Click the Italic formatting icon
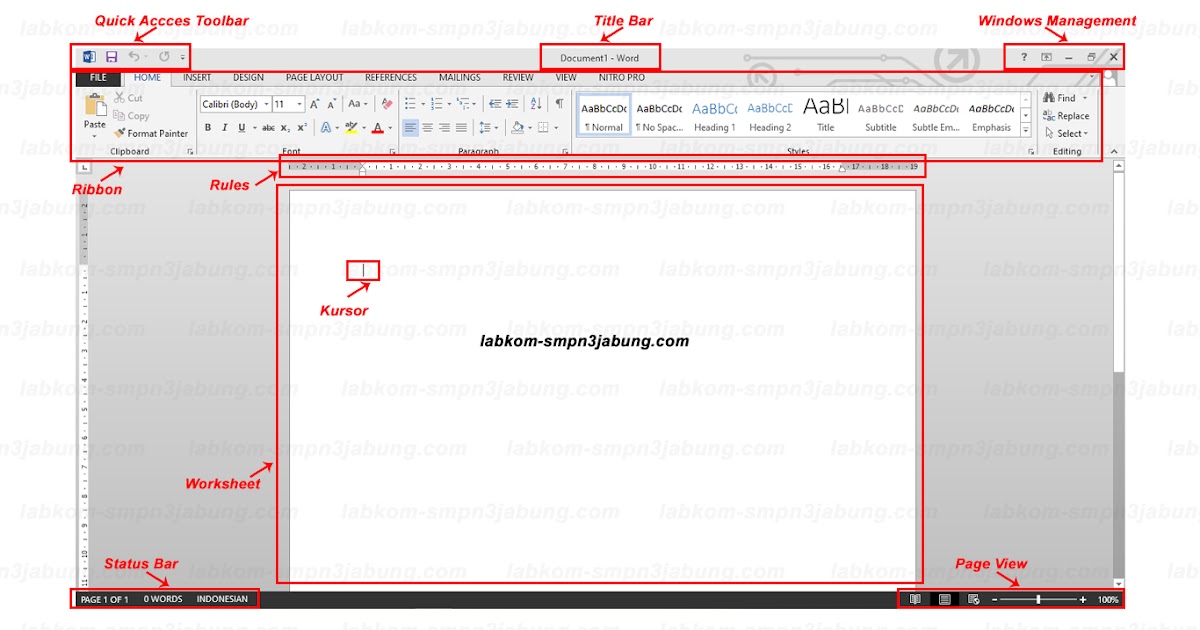The height and width of the screenshot is (630, 1200). click(x=225, y=127)
